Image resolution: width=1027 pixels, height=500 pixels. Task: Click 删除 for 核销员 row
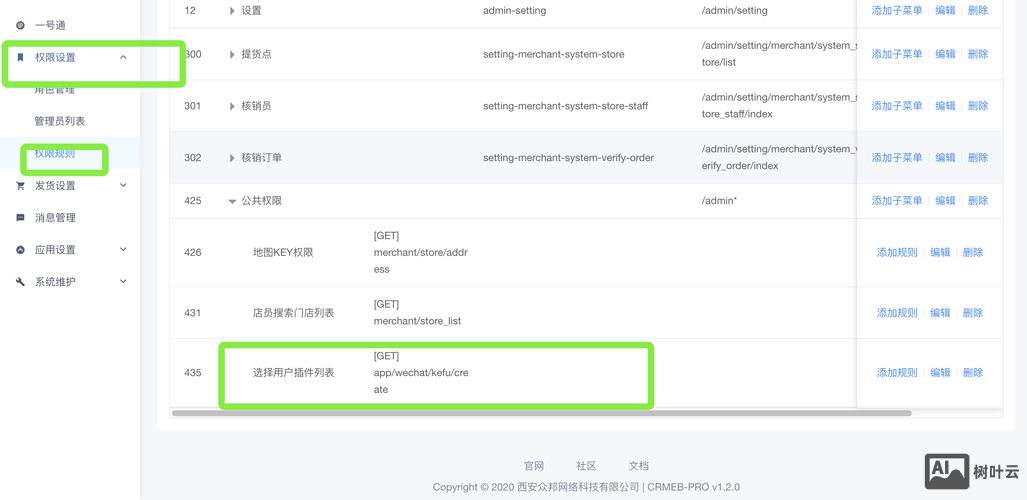(x=978, y=106)
